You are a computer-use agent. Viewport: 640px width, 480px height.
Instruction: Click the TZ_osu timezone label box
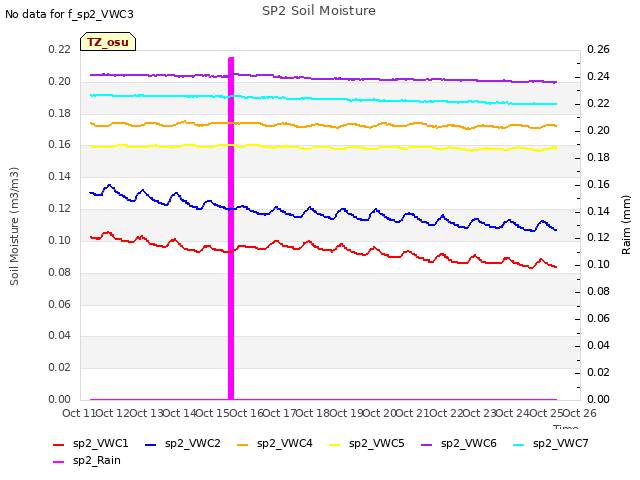(x=108, y=42)
